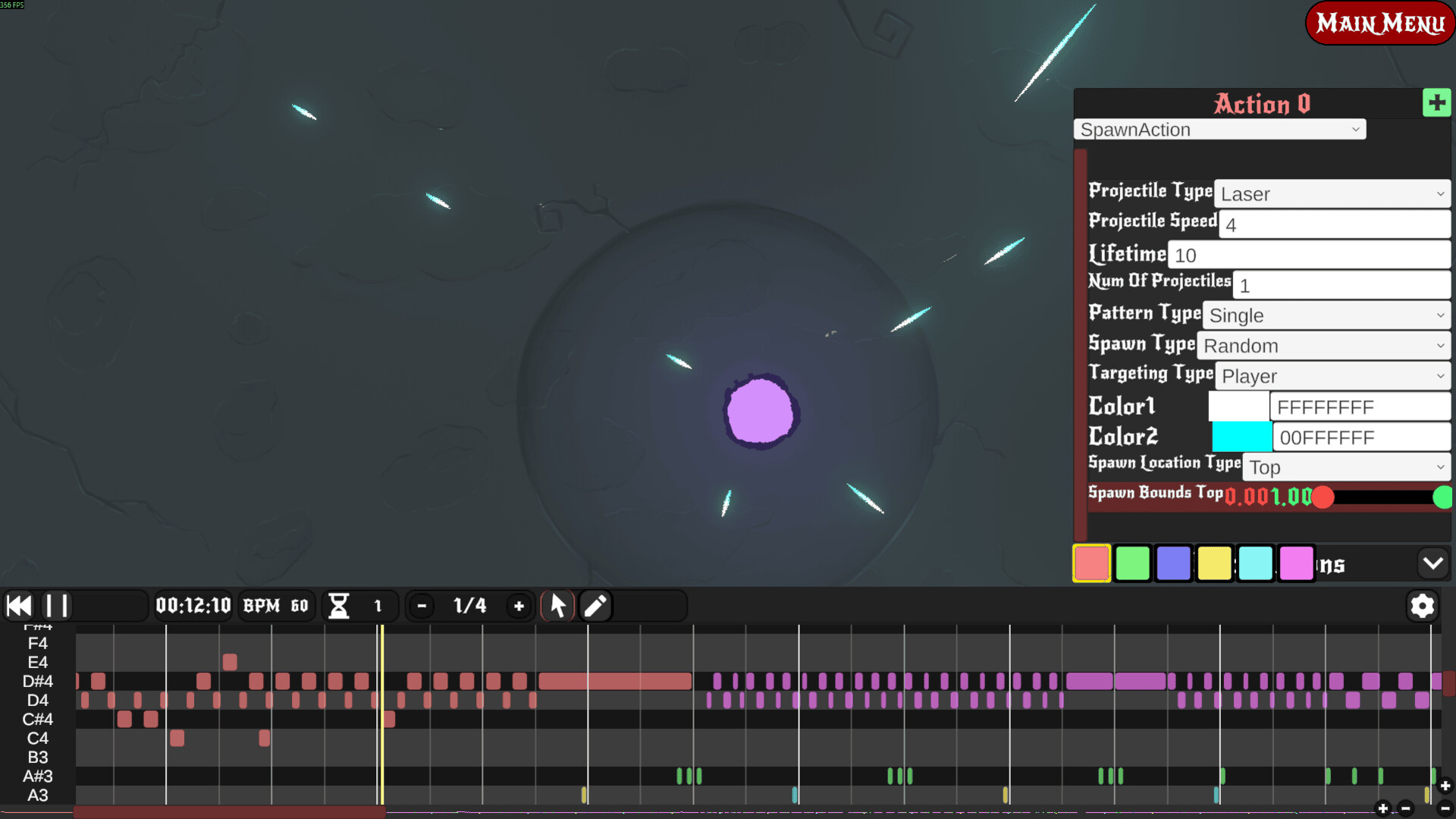Image resolution: width=1456 pixels, height=819 pixels.
Task: Open the Projectile Type dropdown showing Laser
Action: [x=1331, y=193]
